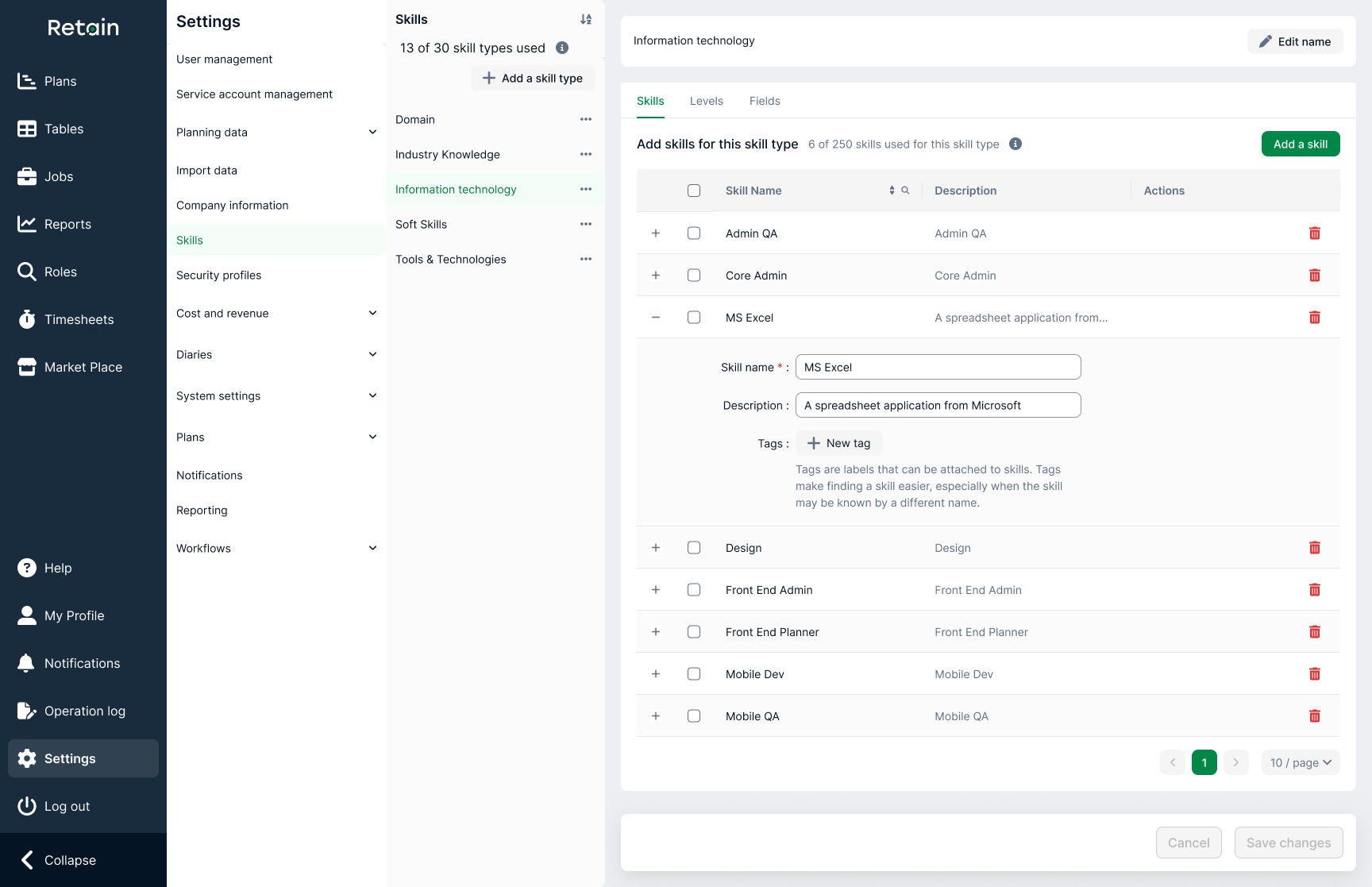Select the Plans icon in sidebar

tap(26, 81)
